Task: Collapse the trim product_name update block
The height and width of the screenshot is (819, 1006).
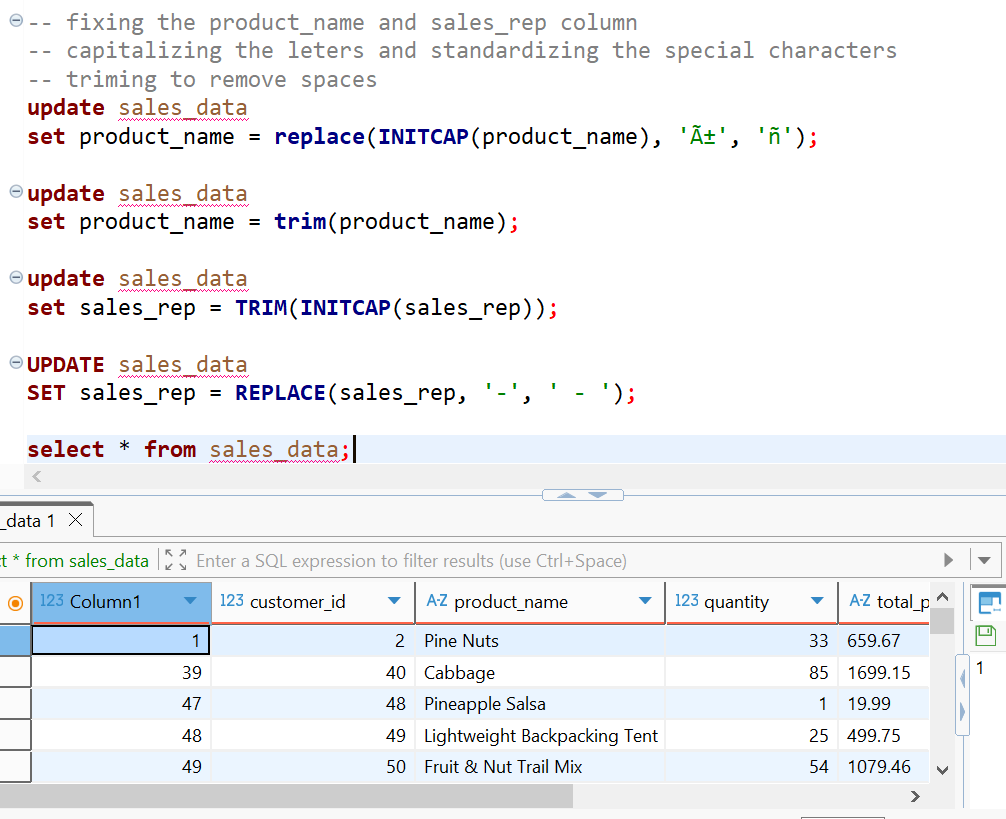Action: [x=16, y=191]
